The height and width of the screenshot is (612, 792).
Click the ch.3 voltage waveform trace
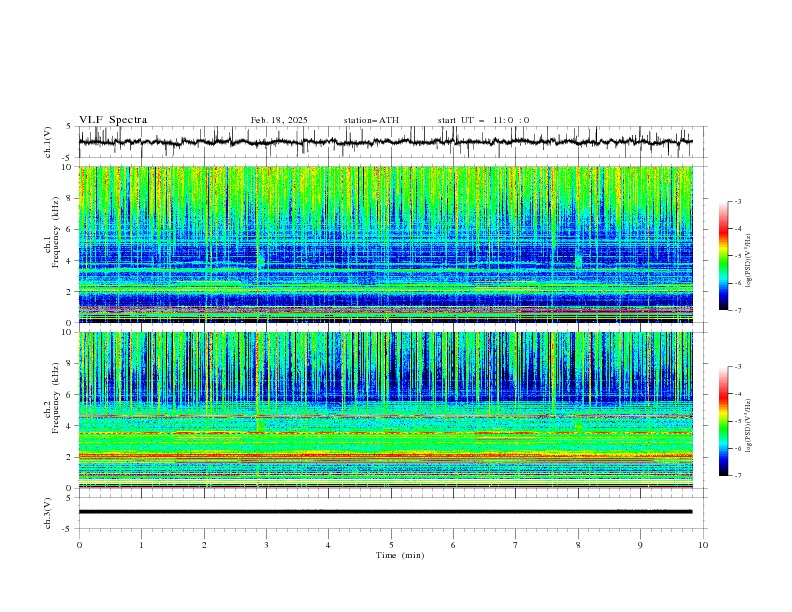(x=386, y=512)
